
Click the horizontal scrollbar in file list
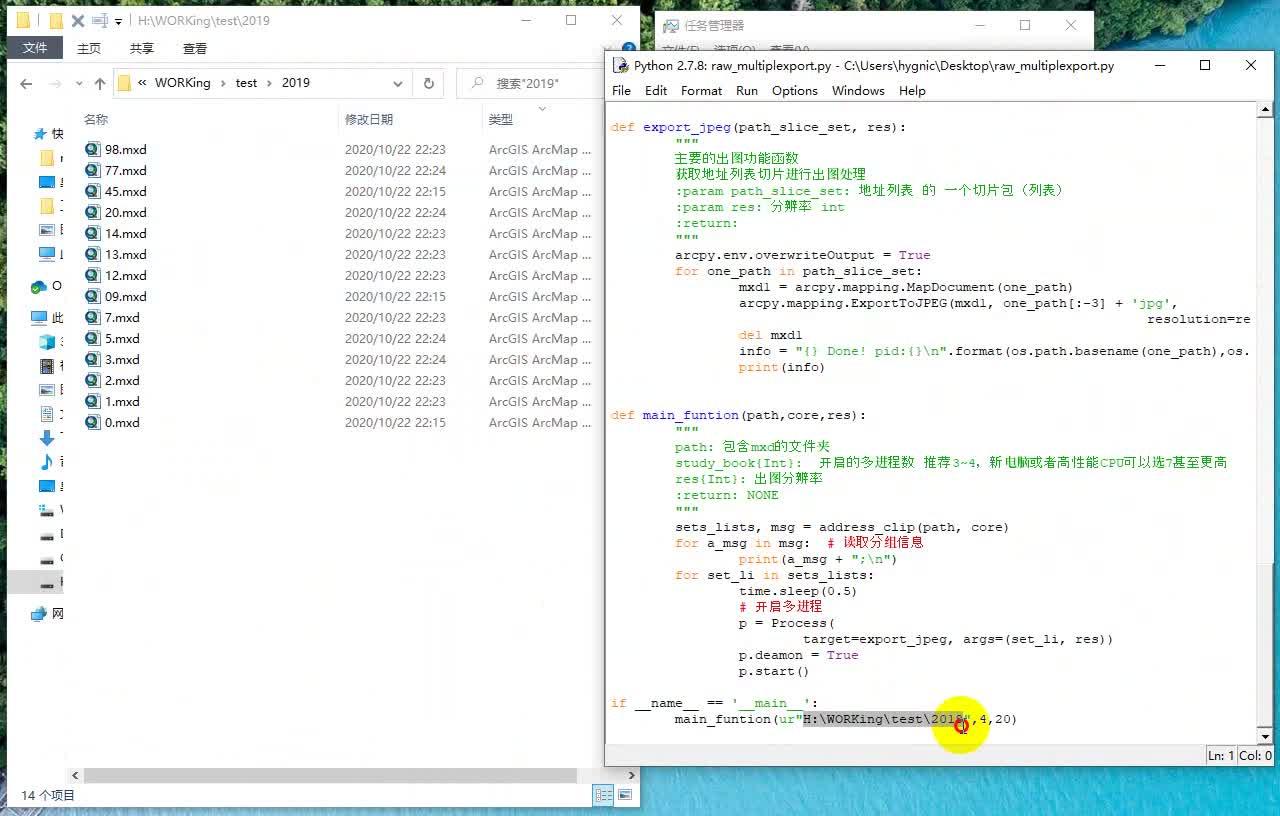[x=330, y=775]
